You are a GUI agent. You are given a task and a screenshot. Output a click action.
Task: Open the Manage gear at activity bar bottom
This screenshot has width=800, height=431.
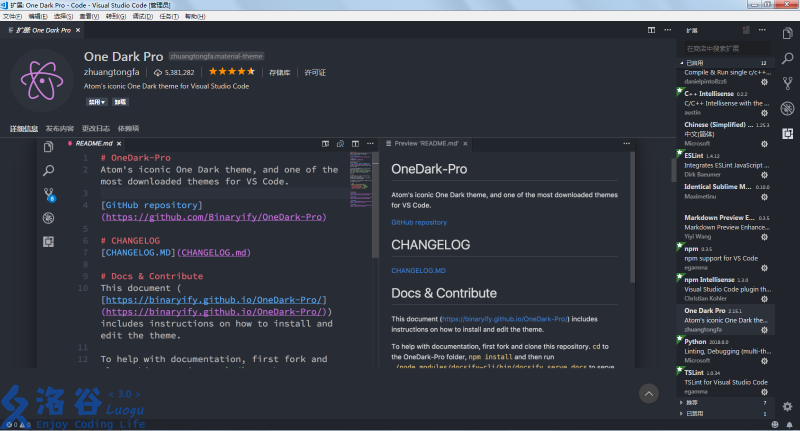tap(787, 407)
